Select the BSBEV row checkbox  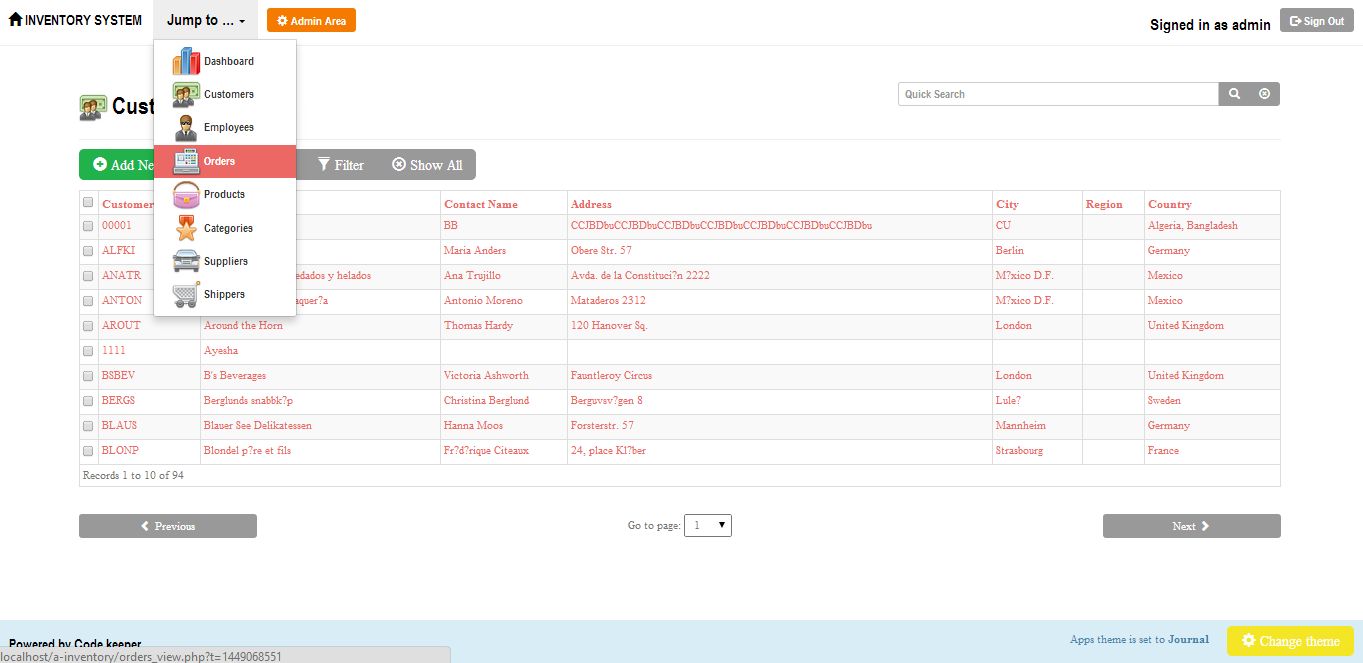click(88, 376)
